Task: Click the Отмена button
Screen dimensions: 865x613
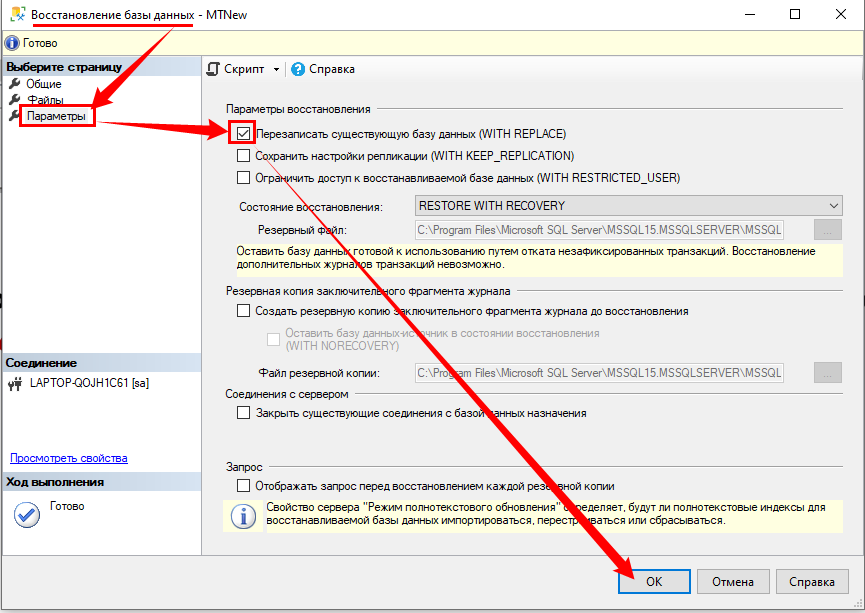Action: (x=732, y=582)
